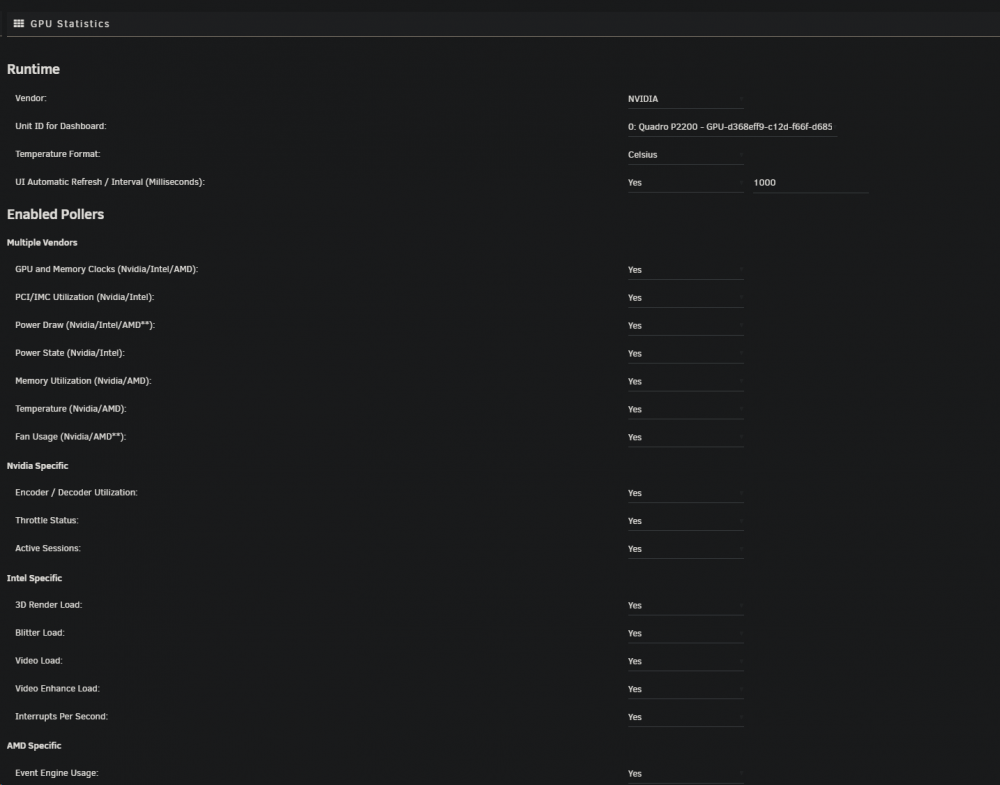Open the Power Draw dropdown
This screenshot has height=785, width=1000.
[686, 326]
